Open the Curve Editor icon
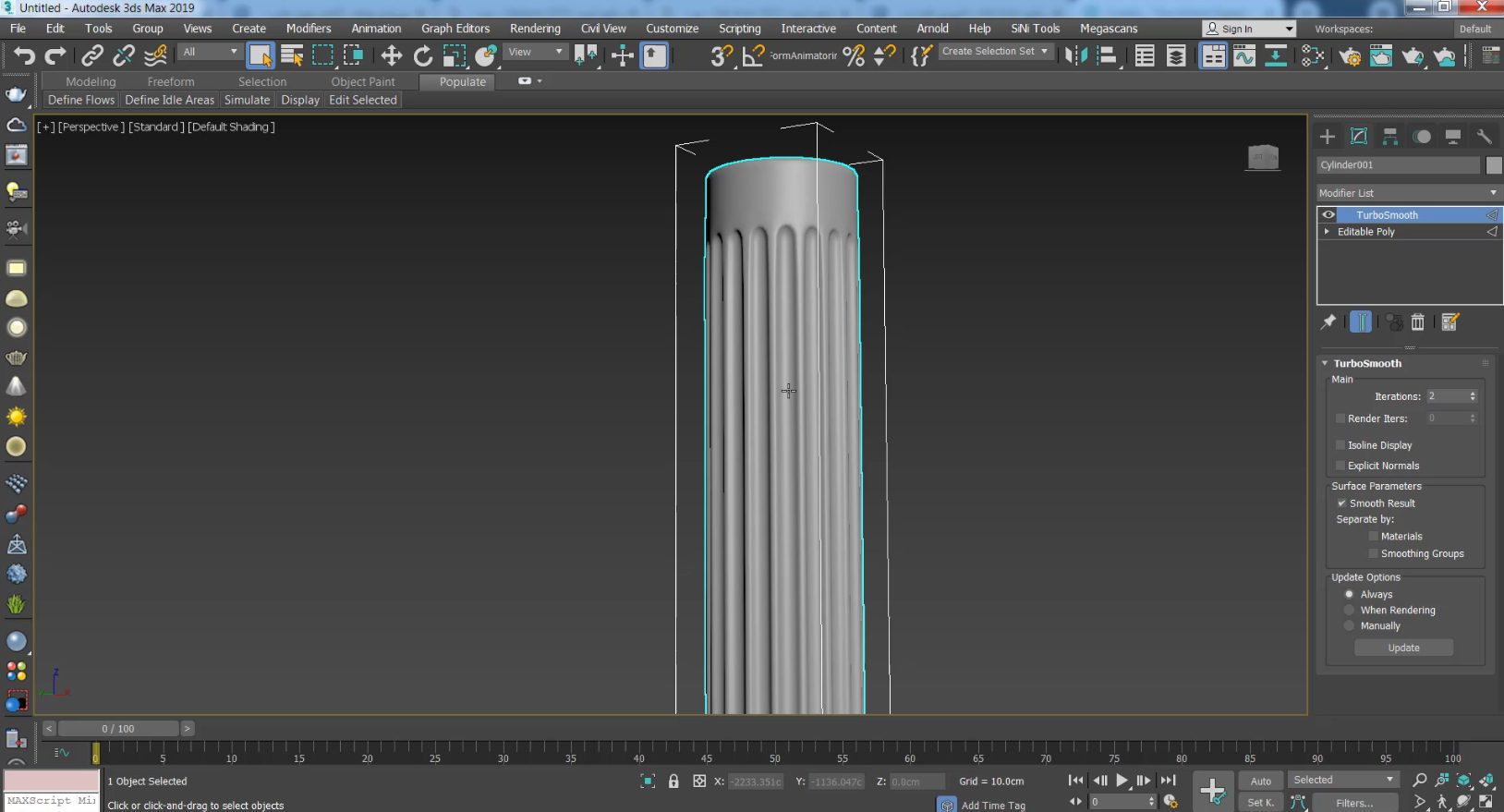Screen dimensions: 1504x812 tap(1244, 56)
